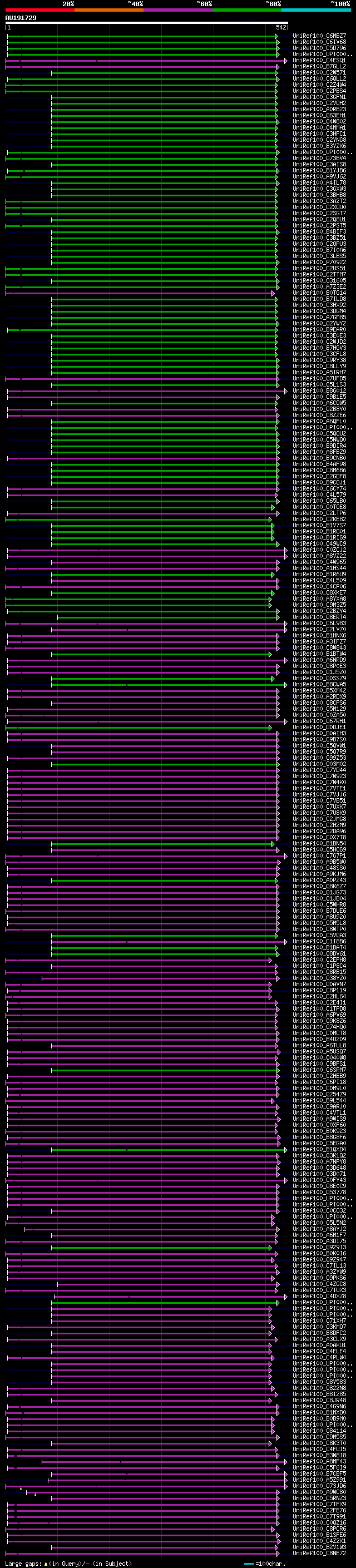Select the UniRef100_Q67RH1 label
Viewport: 356px width, 1568px height.
(319, 722)
